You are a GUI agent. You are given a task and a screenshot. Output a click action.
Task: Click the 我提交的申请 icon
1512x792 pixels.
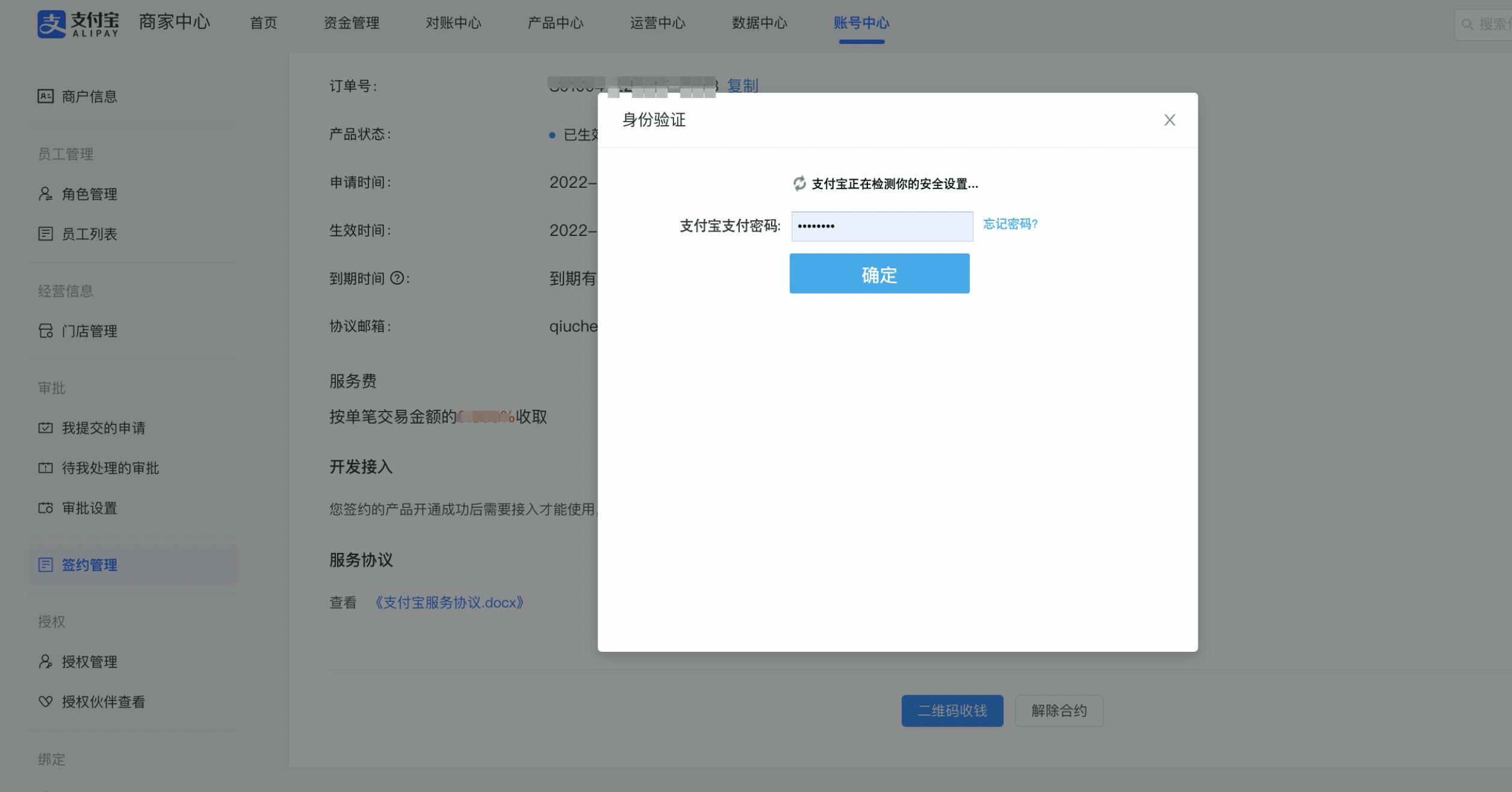pos(45,428)
